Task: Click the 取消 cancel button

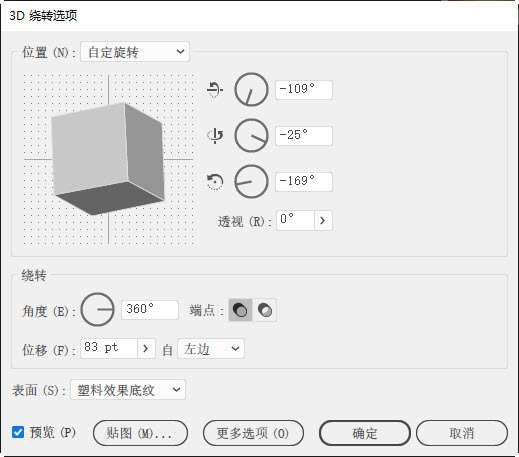Action: (462, 433)
